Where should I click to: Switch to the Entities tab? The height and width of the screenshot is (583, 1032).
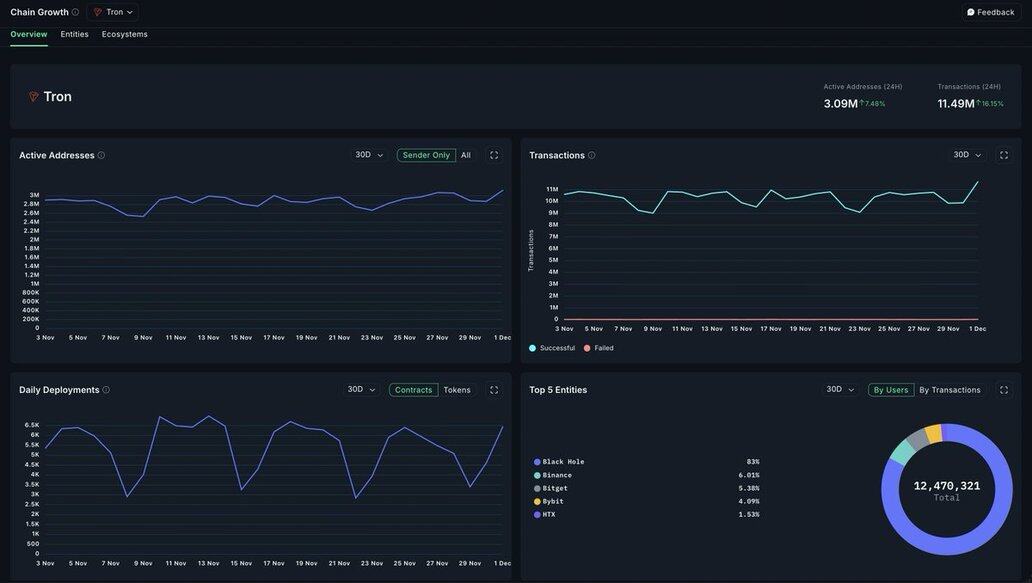pos(74,34)
